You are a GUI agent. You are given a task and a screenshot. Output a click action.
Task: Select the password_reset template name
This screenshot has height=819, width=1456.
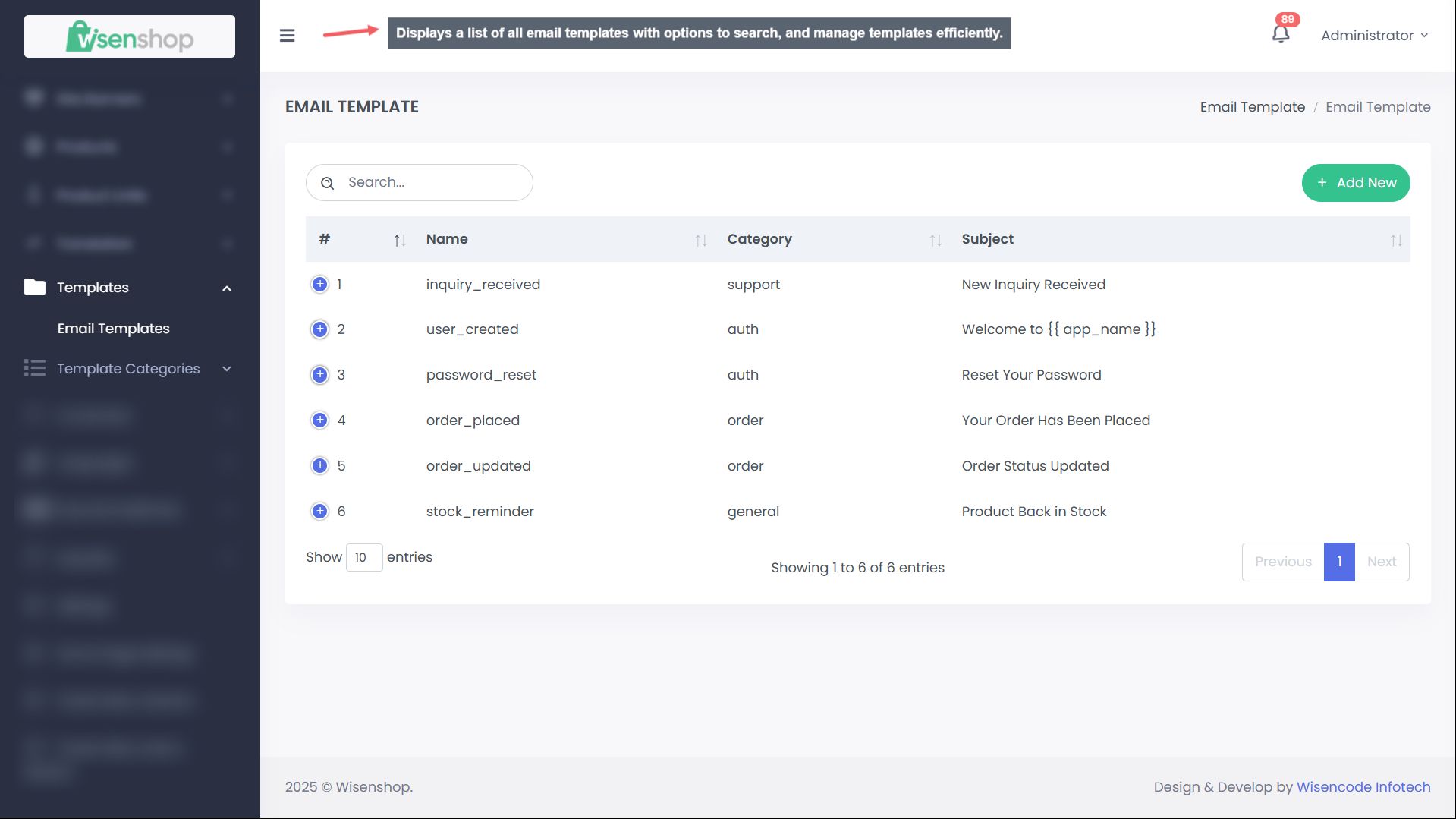(x=481, y=375)
